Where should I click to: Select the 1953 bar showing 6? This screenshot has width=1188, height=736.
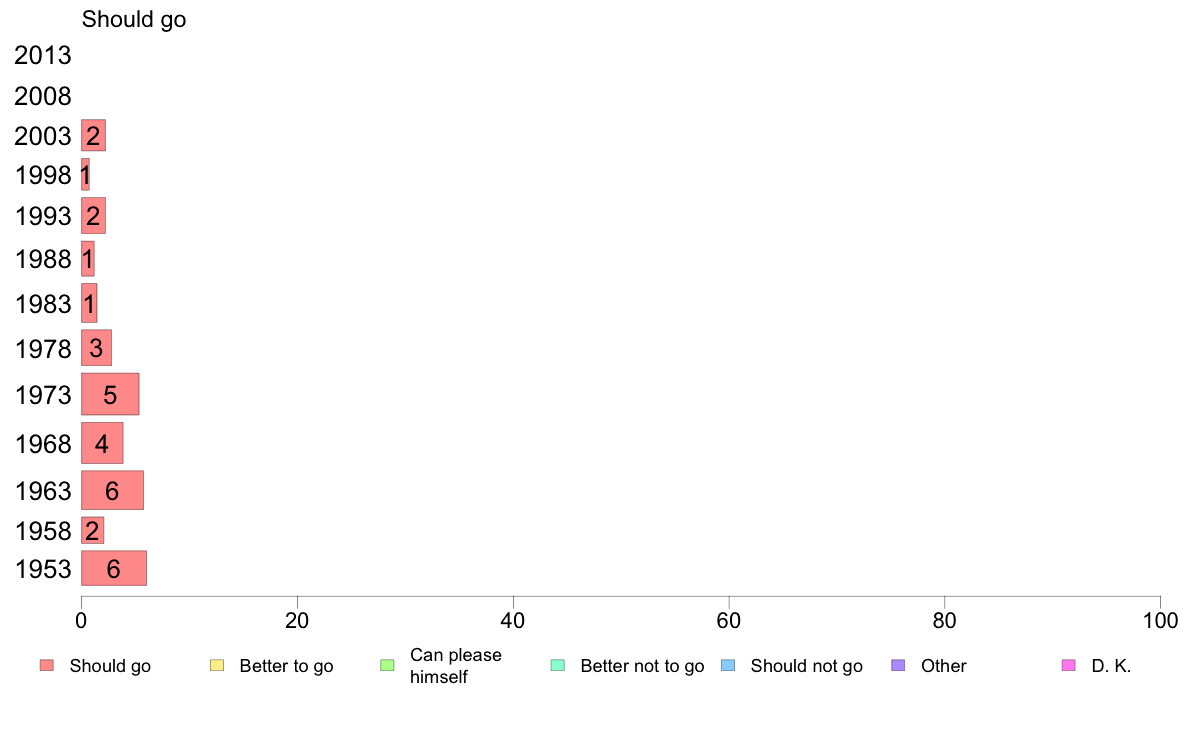coord(114,568)
